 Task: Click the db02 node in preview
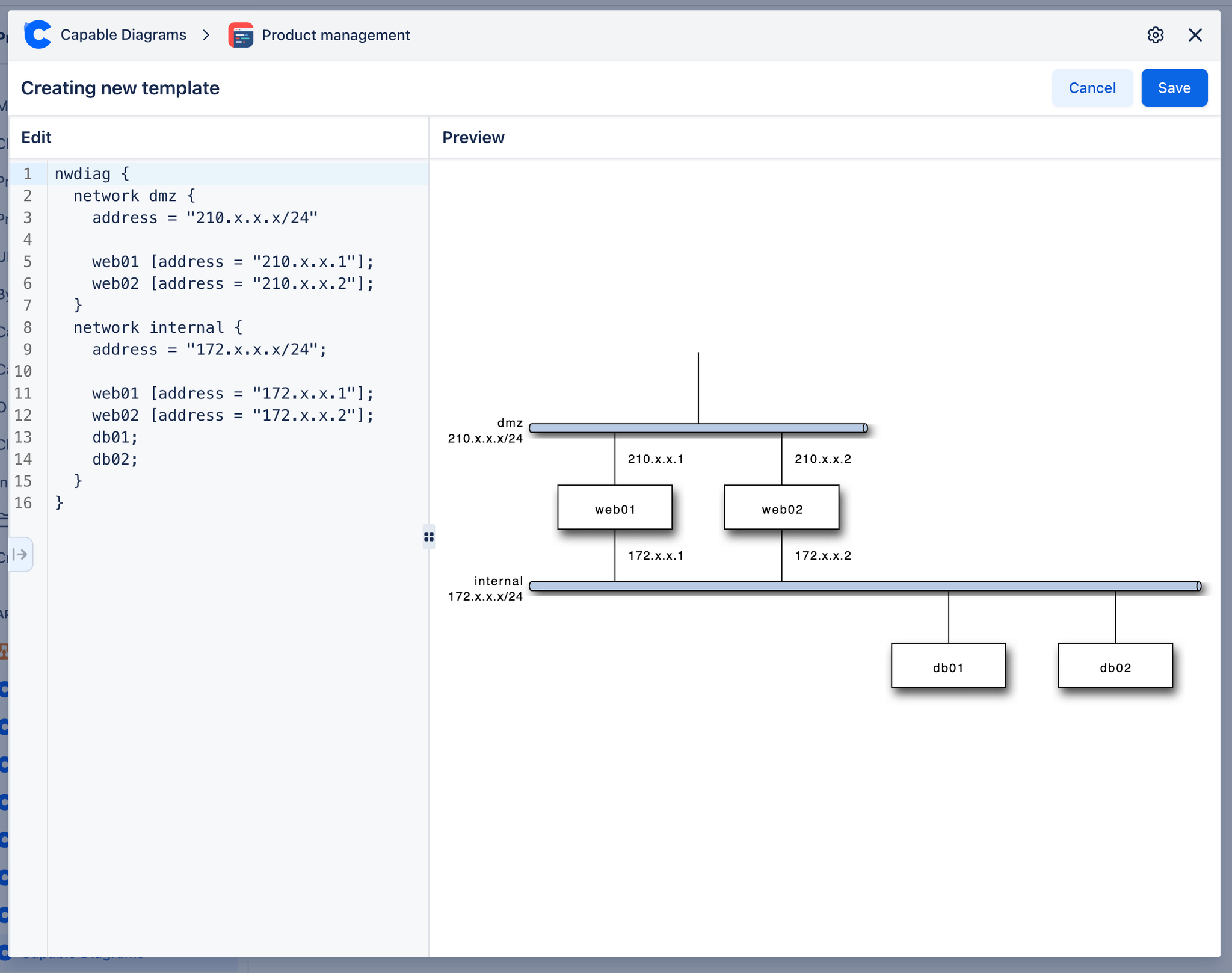tap(1115, 666)
